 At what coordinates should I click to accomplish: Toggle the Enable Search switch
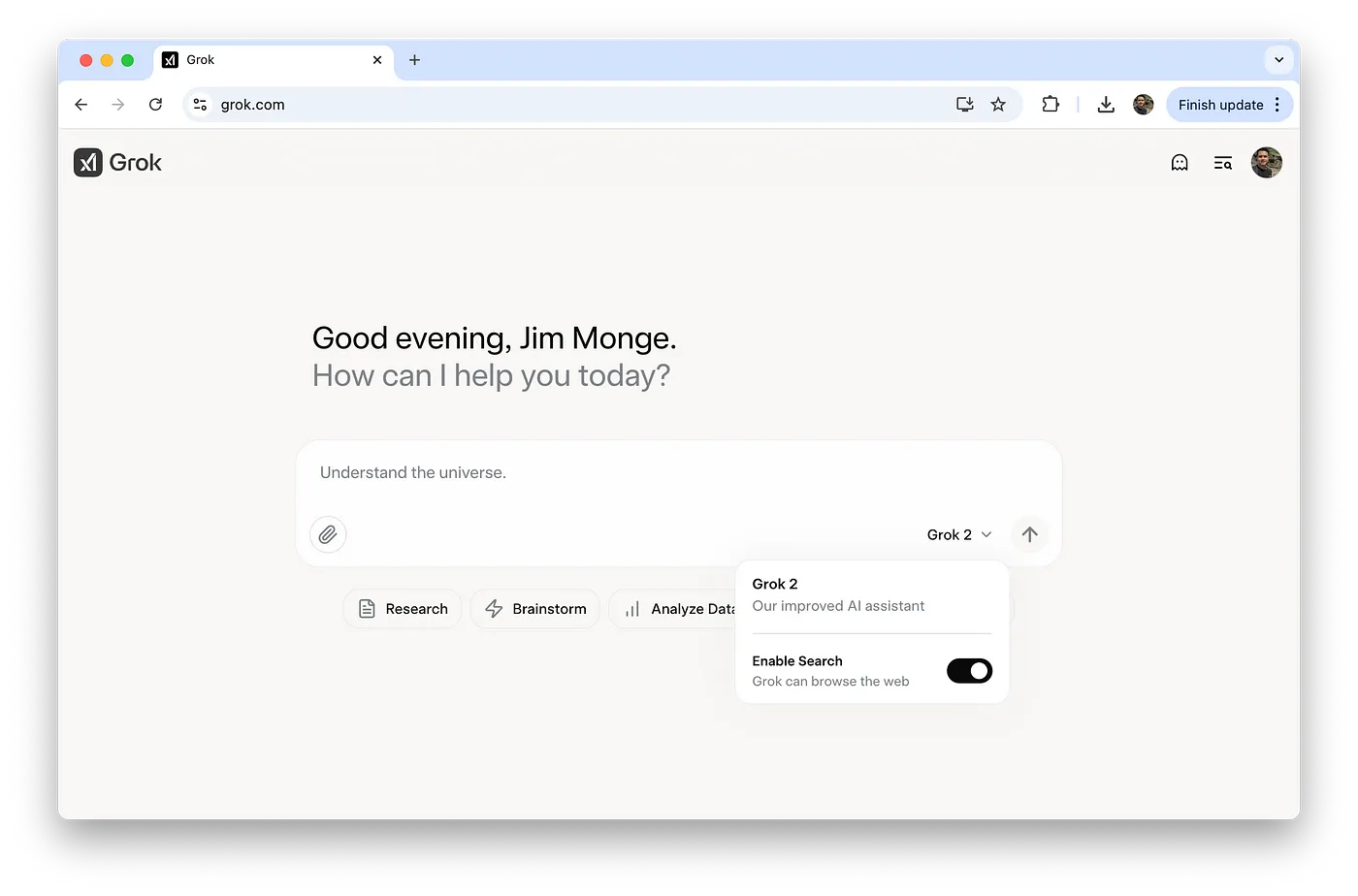970,671
